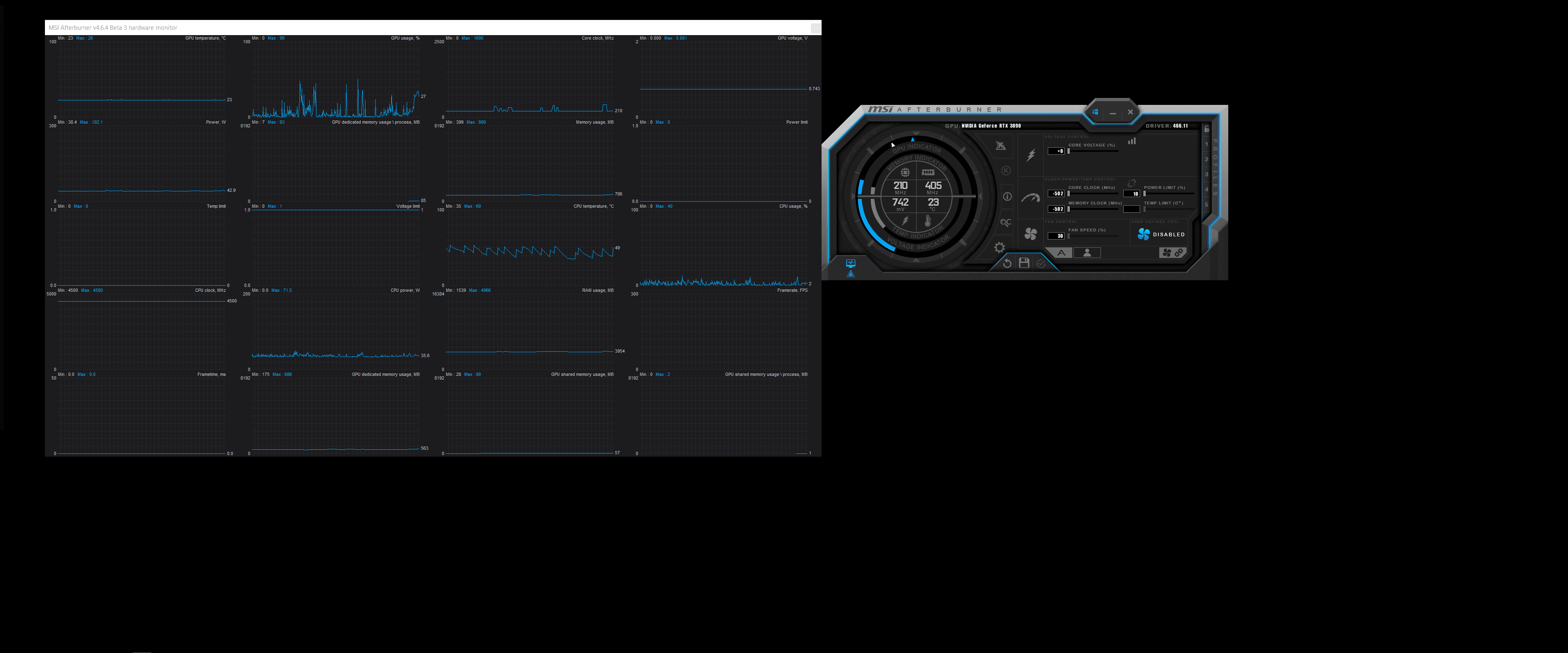Click the MSI Afterburner logo
Viewport: 1568px width, 653px height.
click(x=934, y=109)
